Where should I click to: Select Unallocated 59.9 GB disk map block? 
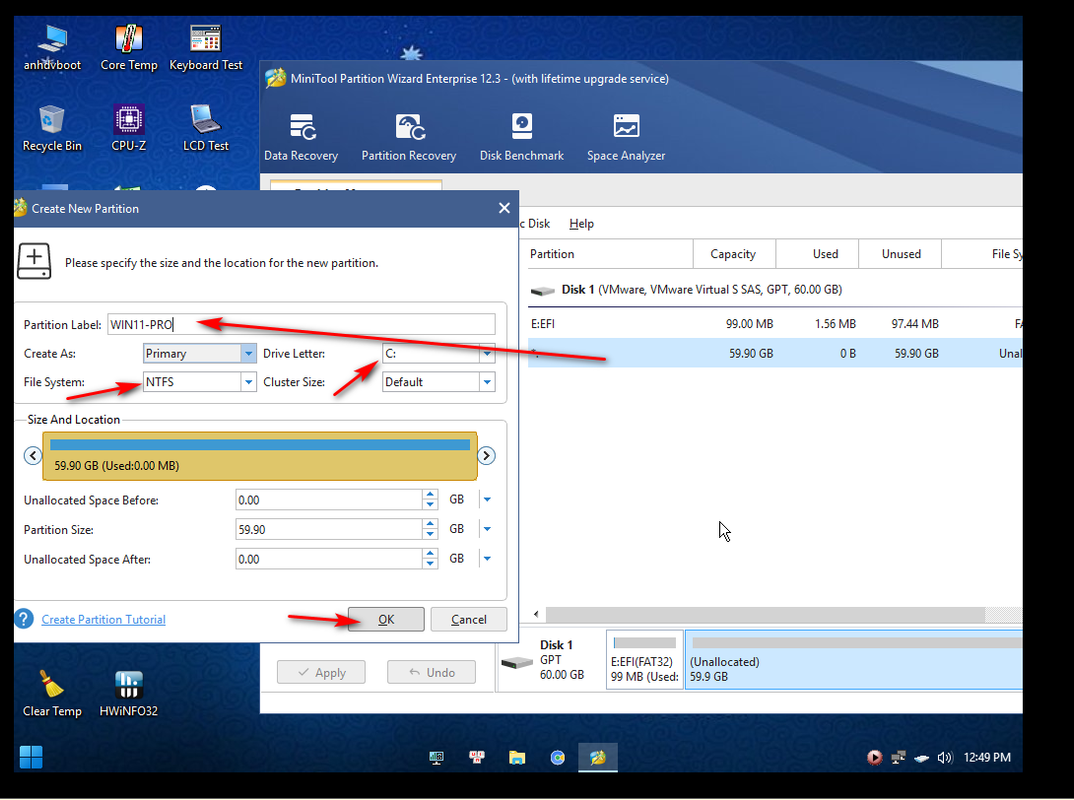[x=853, y=660]
